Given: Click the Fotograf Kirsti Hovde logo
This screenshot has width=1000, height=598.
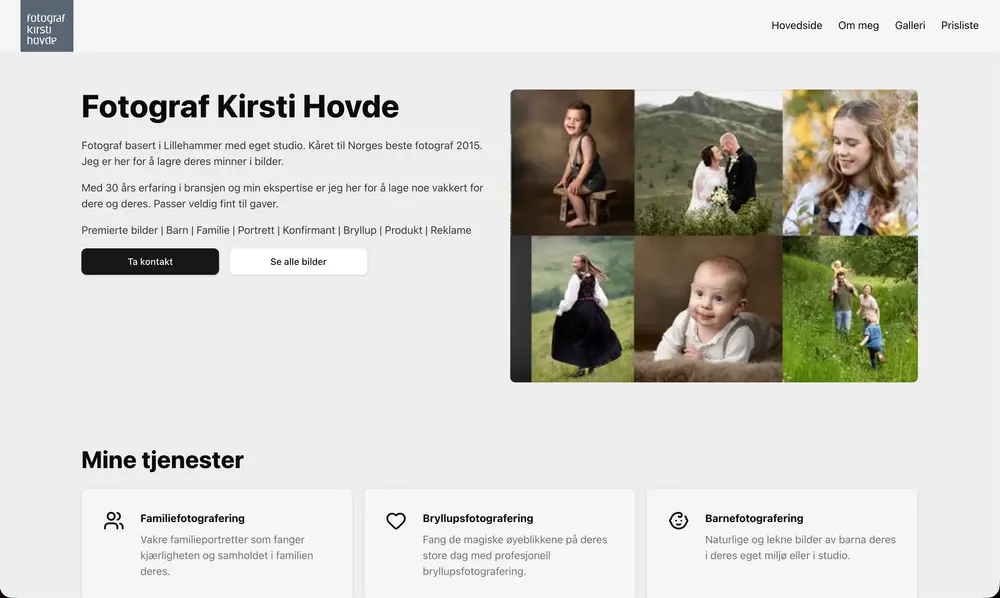Looking at the screenshot, I should click(46, 25).
